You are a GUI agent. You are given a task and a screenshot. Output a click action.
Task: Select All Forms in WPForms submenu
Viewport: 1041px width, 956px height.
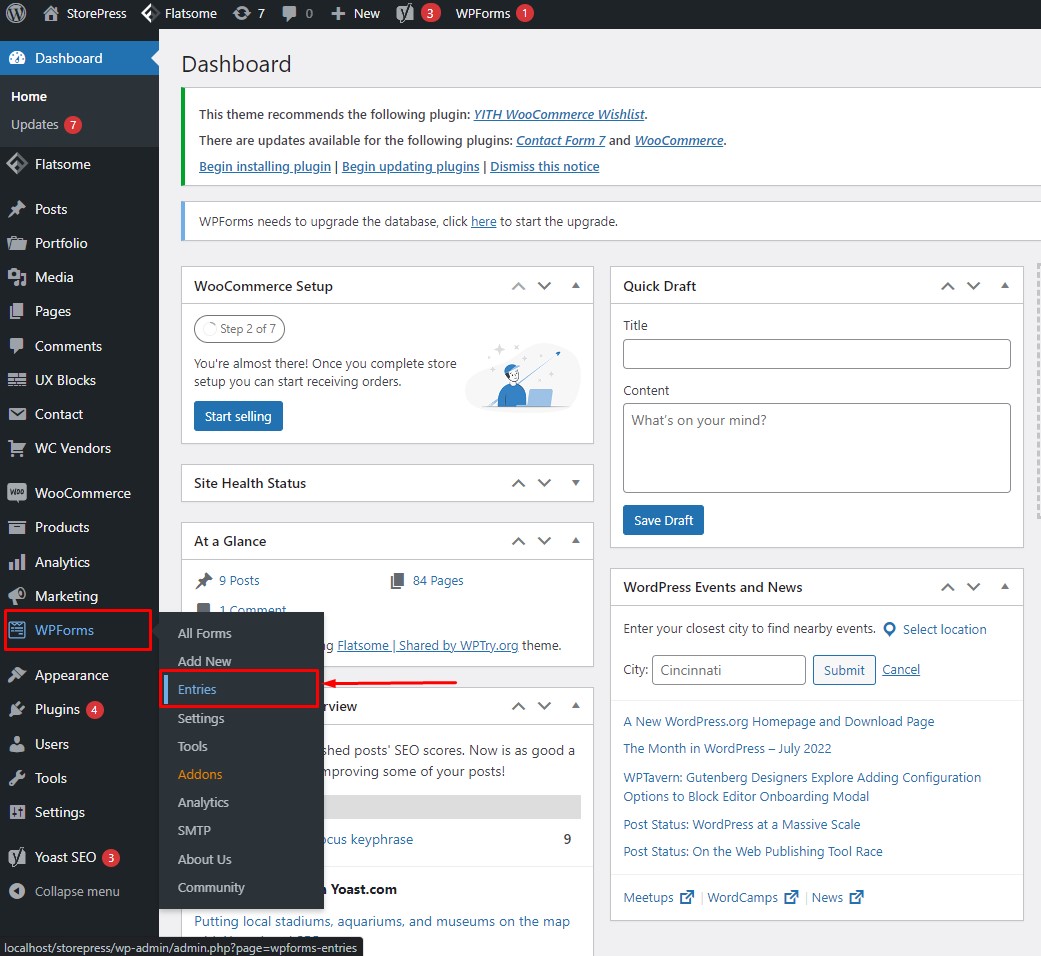point(204,633)
